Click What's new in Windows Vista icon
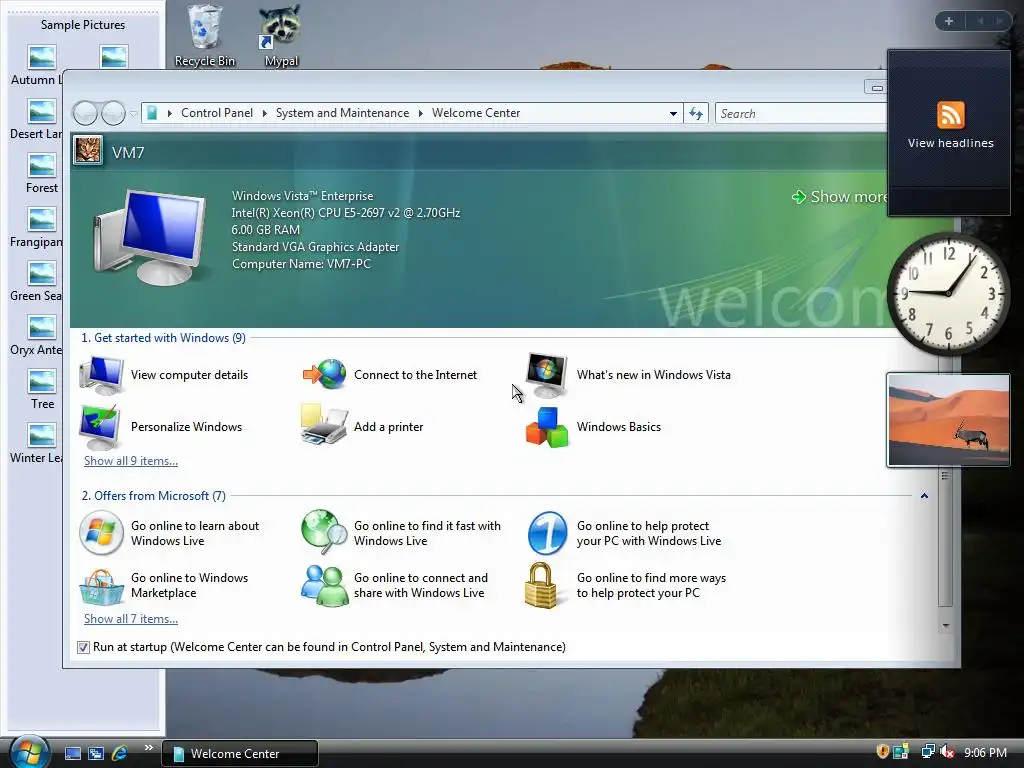This screenshot has height=768, width=1024. pyautogui.click(x=547, y=375)
